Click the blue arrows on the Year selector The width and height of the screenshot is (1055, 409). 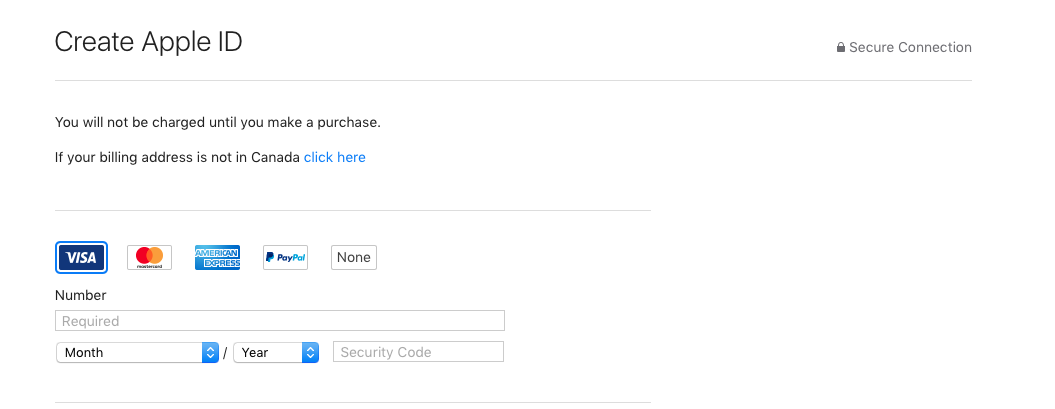[x=310, y=352]
